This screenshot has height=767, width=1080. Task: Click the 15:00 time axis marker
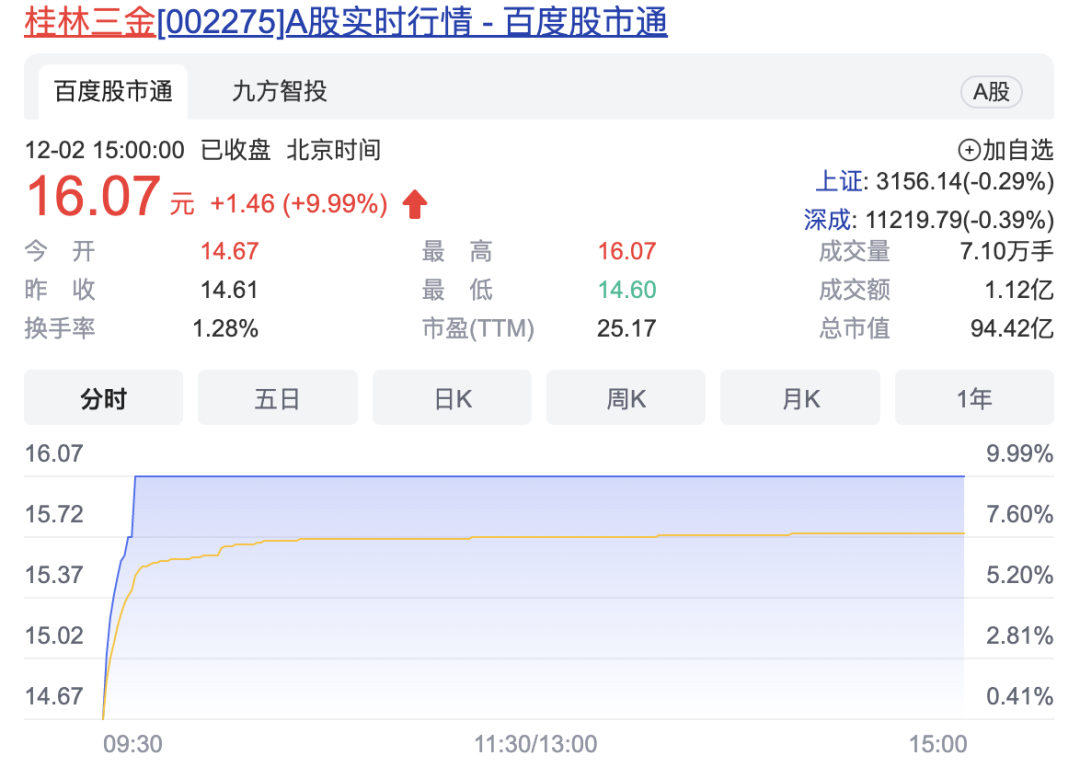937,744
